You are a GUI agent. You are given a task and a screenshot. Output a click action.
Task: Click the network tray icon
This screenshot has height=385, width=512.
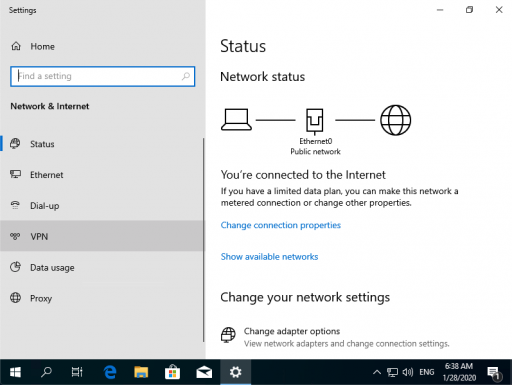pos(392,372)
